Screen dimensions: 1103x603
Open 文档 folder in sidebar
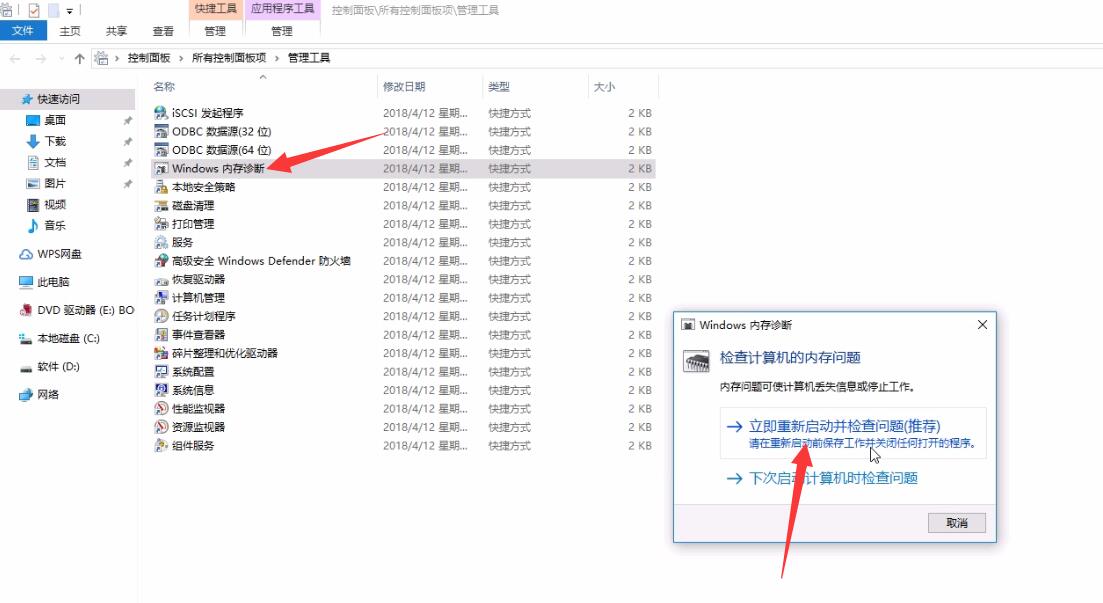click(x=55, y=163)
